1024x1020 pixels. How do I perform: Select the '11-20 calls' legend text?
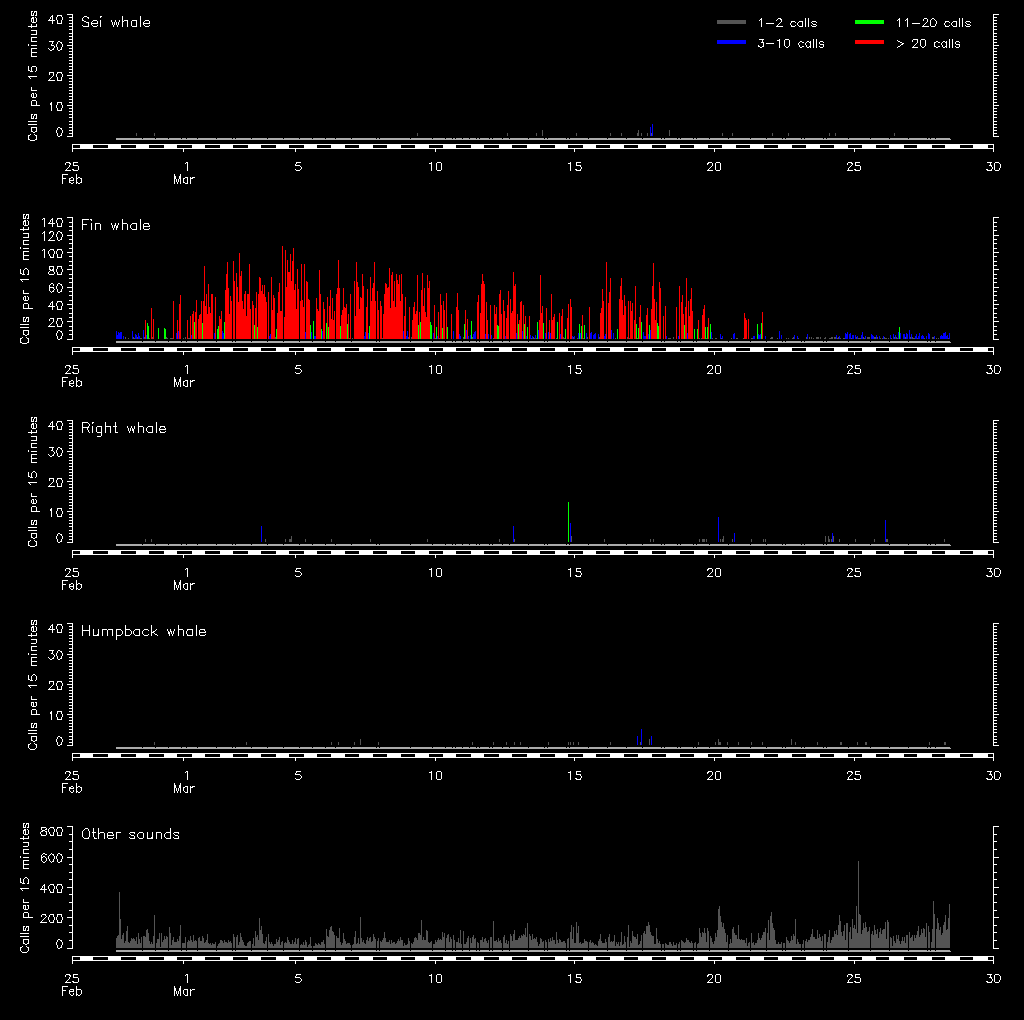pos(933,23)
